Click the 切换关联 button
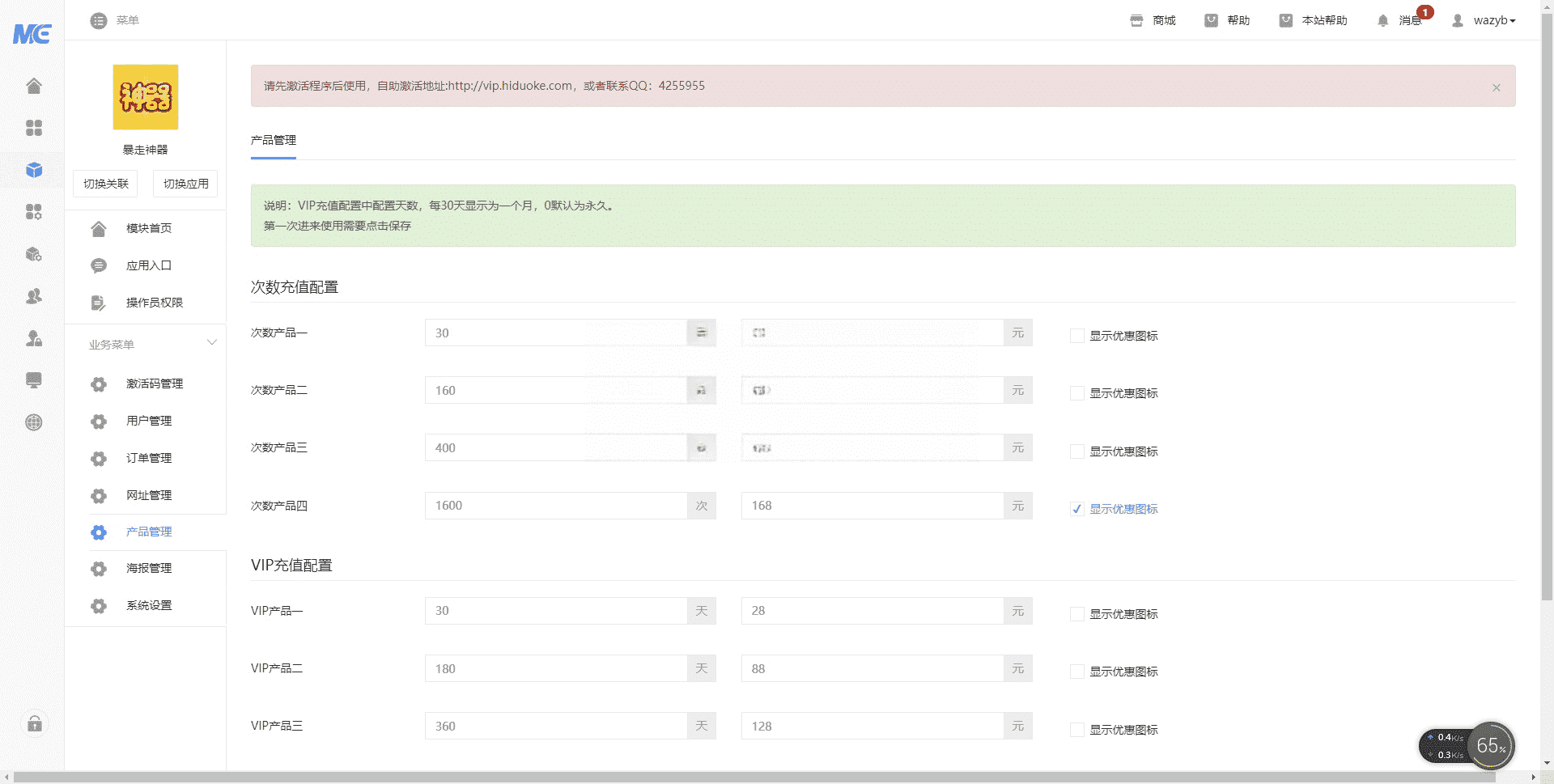This screenshot has height=784, width=1554. pos(105,184)
